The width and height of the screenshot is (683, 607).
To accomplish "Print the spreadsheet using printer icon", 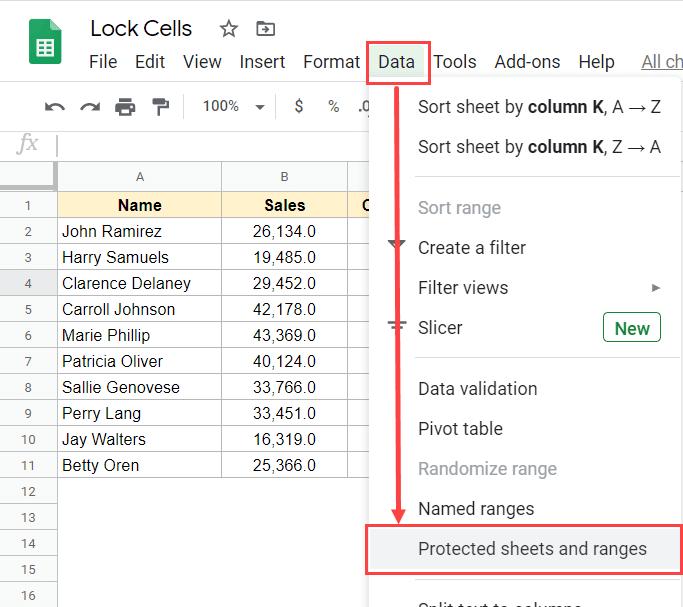I will [125, 106].
